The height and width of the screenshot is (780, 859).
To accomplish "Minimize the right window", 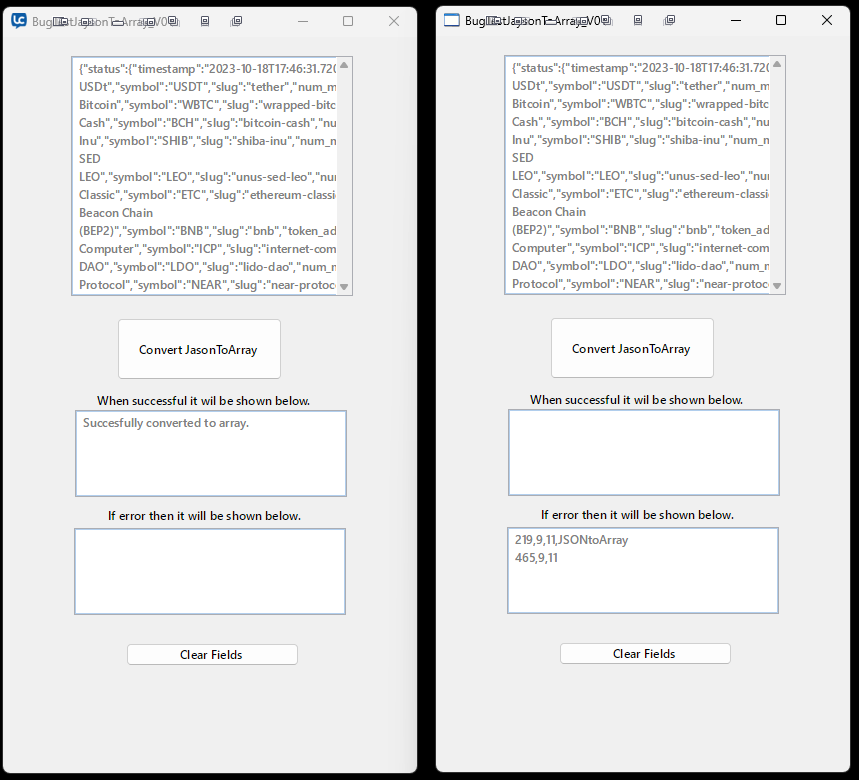I will pos(736,20).
